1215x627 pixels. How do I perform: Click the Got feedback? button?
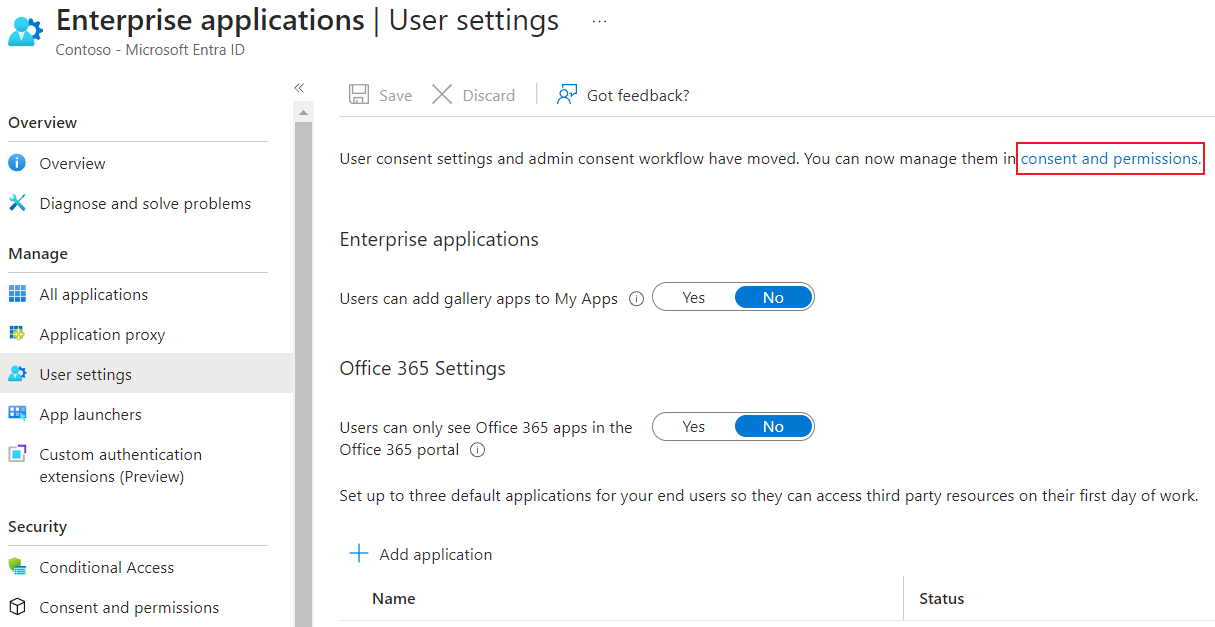622,95
